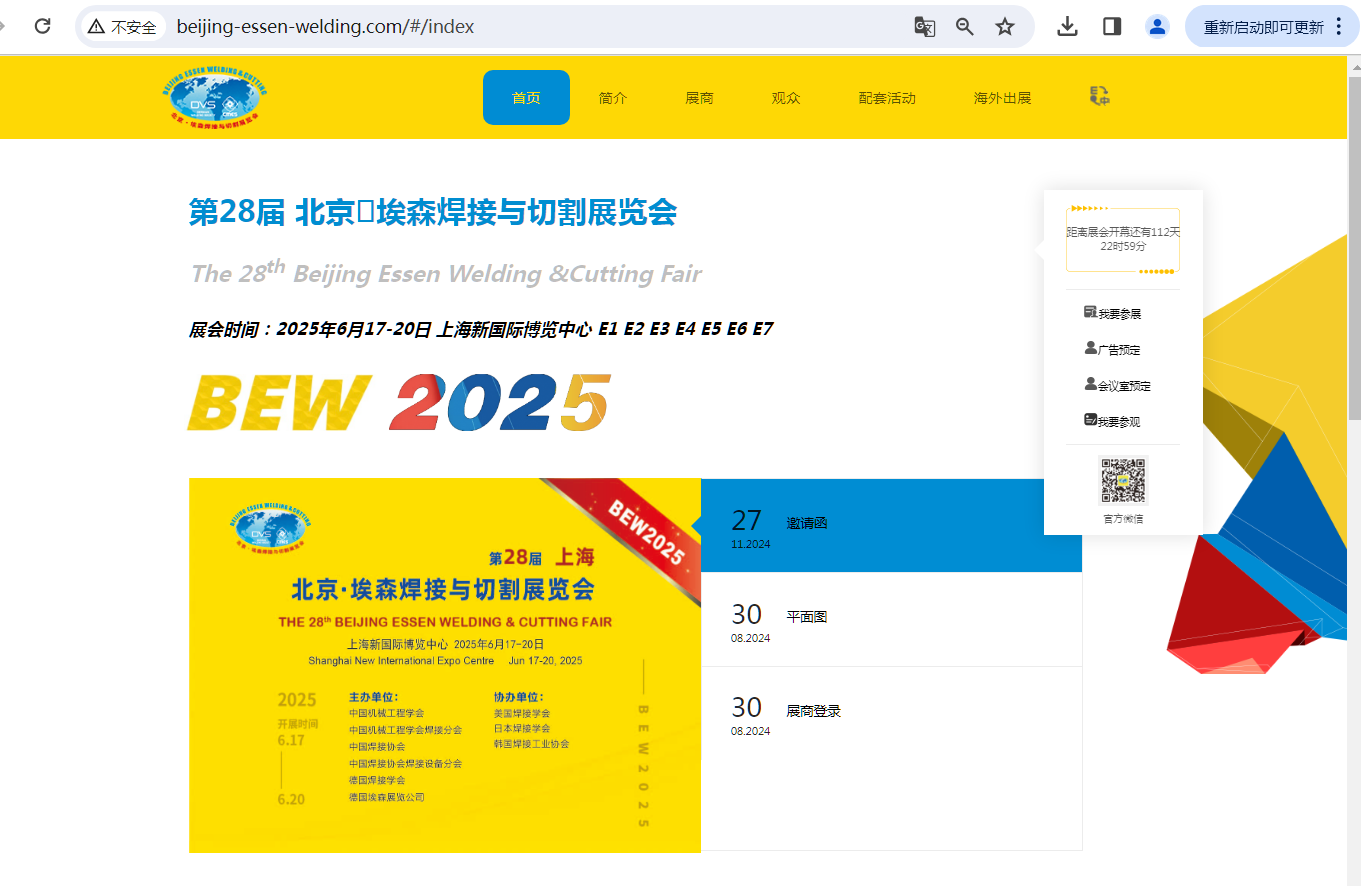1361x886 pixels.
Task: Click the yellow BEW2025 poster image
Action: 445,665
